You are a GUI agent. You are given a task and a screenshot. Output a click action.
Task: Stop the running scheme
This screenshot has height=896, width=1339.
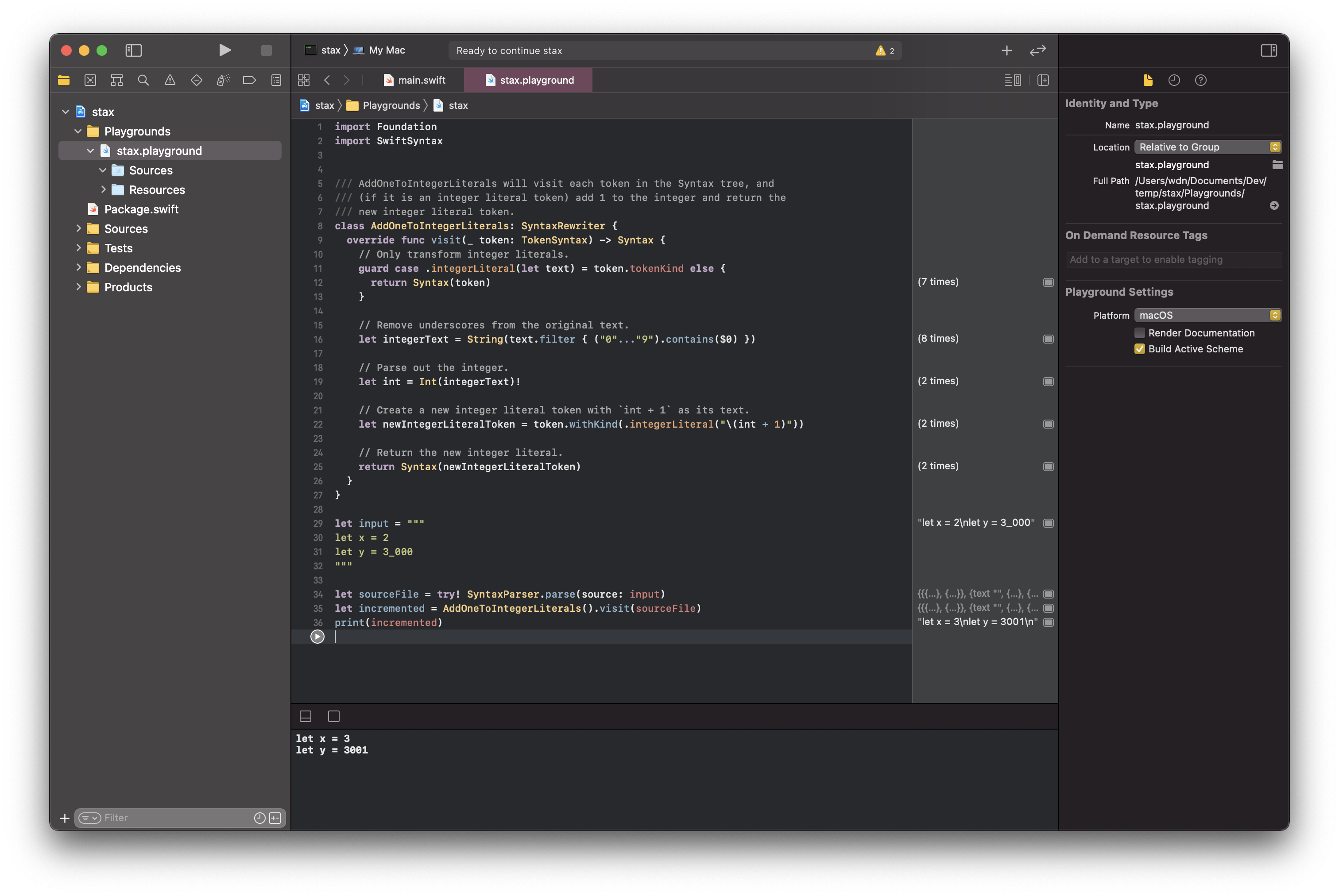coord(266,50)
